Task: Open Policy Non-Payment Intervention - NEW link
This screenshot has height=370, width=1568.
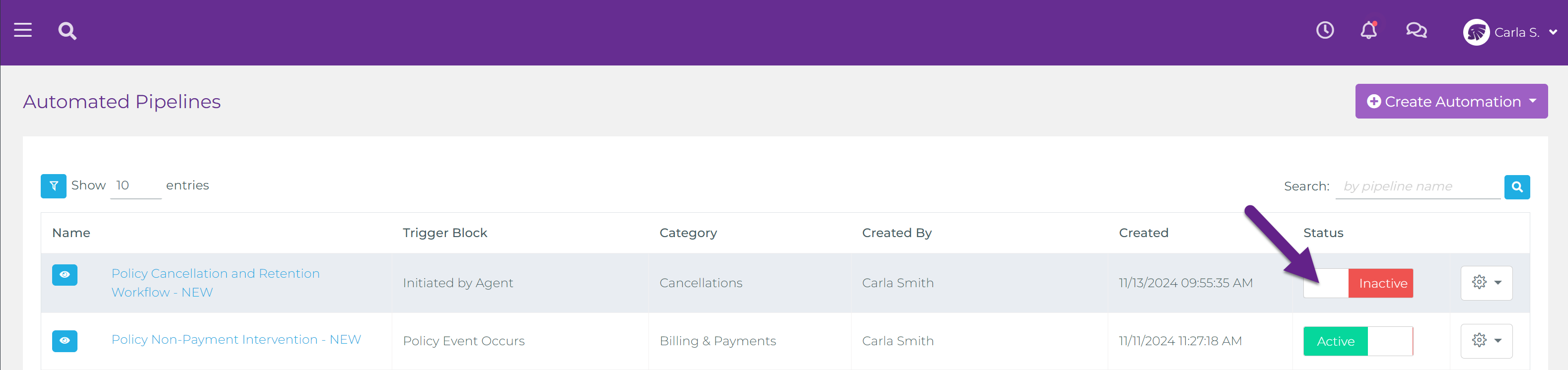Action: coord(236,340)
